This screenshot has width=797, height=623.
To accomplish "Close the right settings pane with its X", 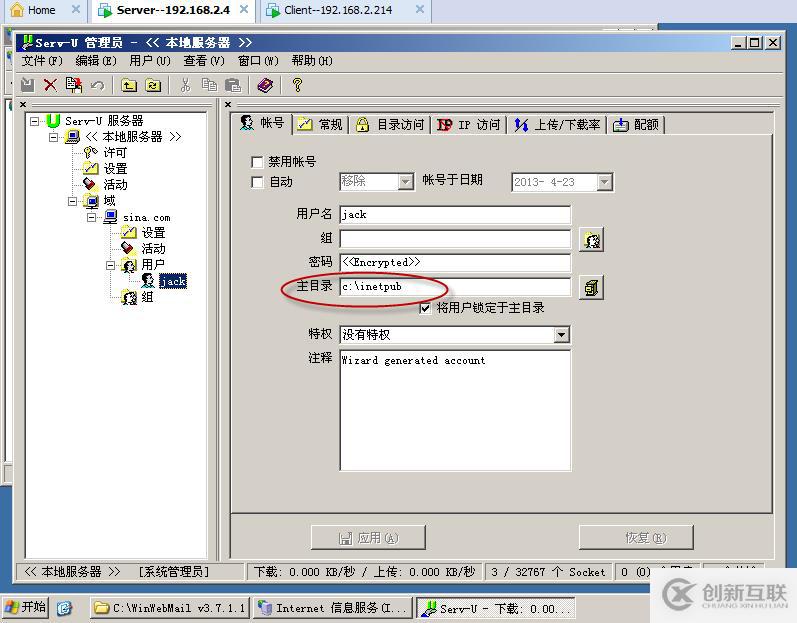I will coord(228,104).
